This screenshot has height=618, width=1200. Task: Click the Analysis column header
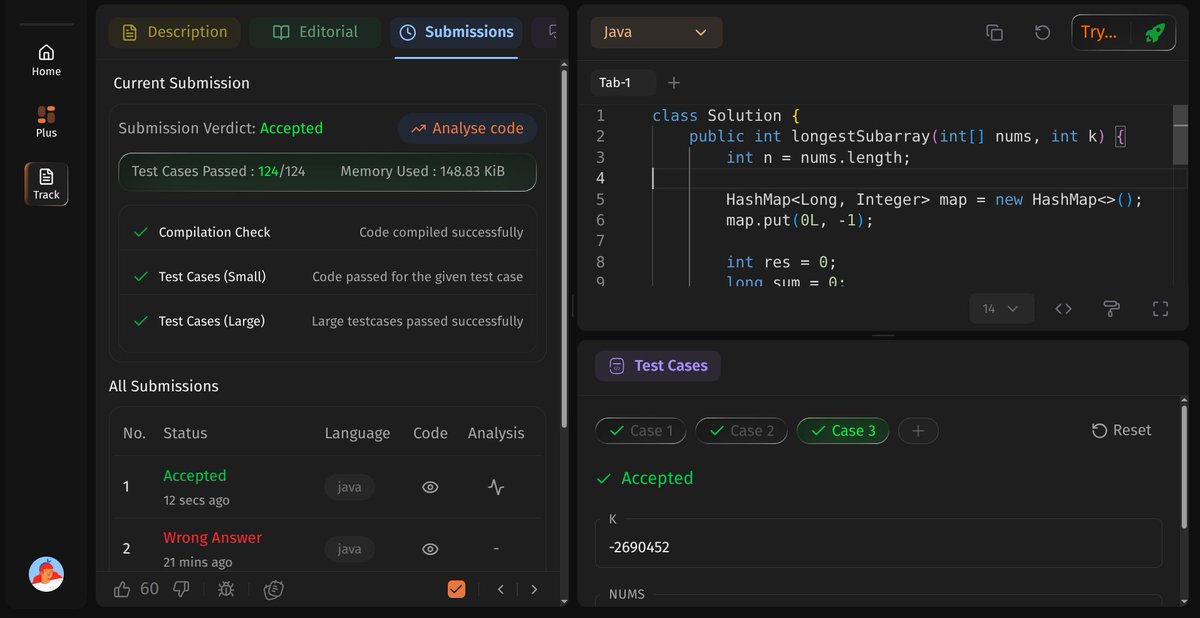click(496, 433)
